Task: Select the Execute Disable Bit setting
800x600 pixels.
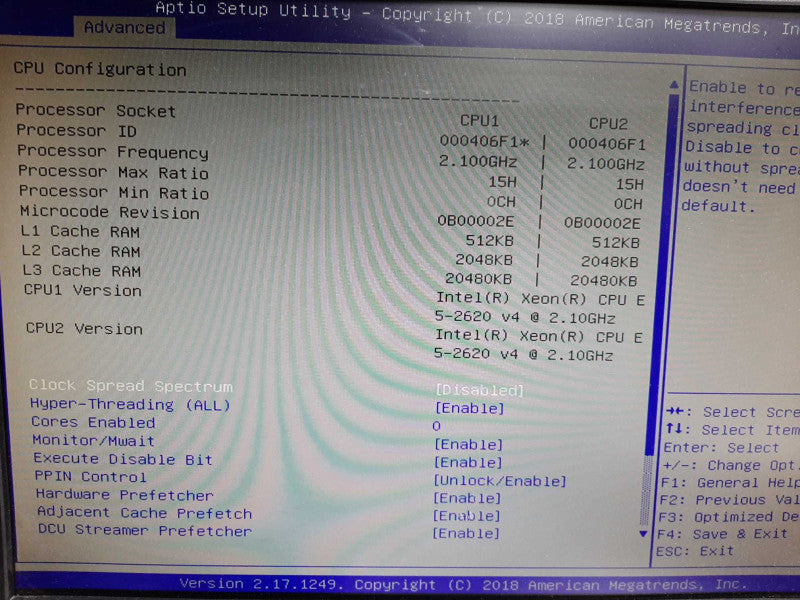Action: tap(123, 459)
